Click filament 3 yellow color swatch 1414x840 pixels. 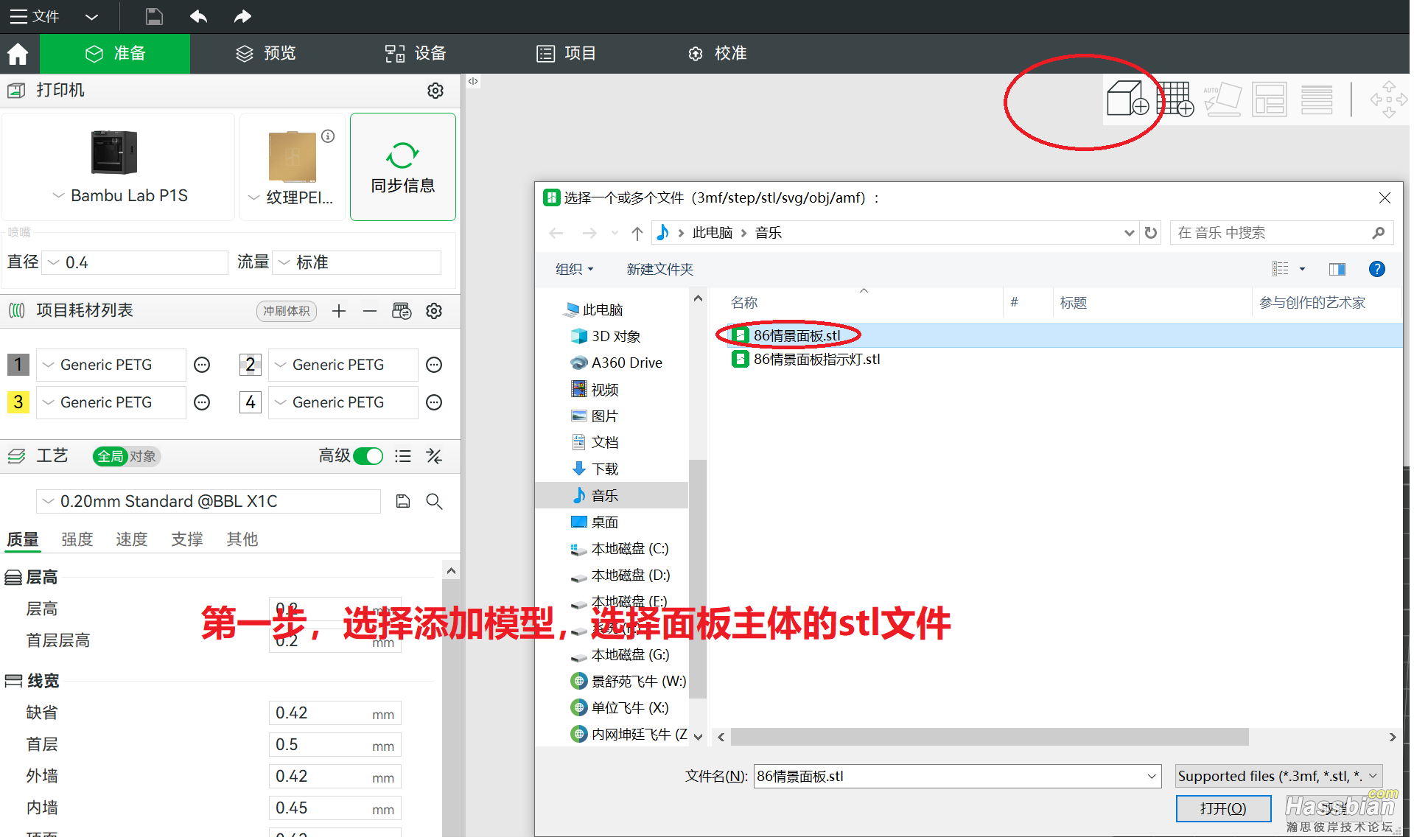(x=18, y=402)
